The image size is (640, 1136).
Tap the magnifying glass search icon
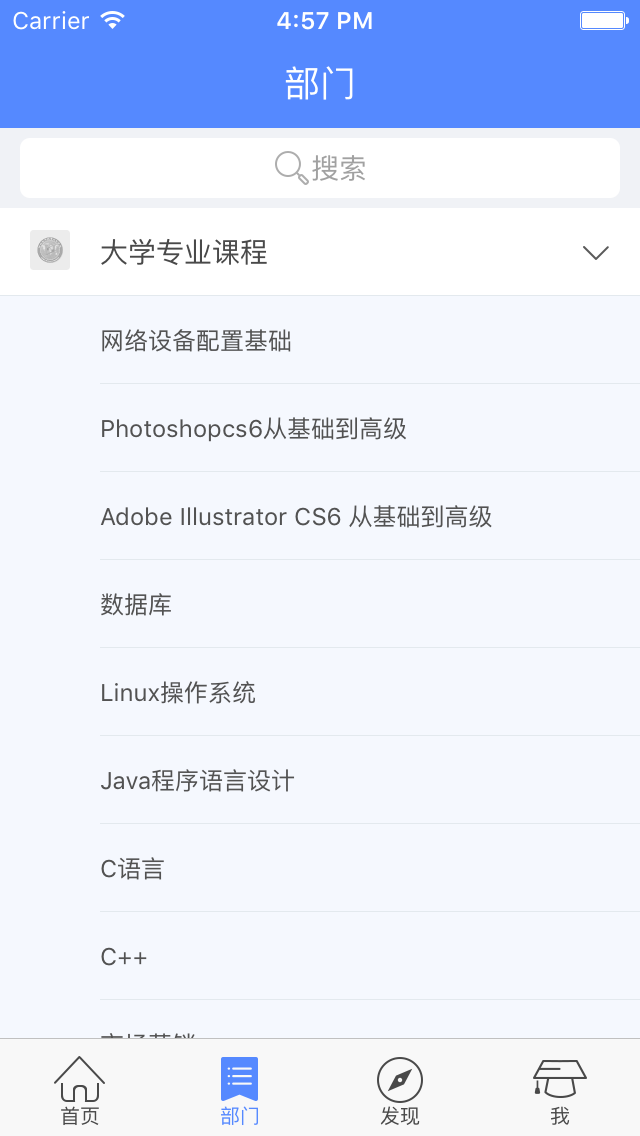291,168
